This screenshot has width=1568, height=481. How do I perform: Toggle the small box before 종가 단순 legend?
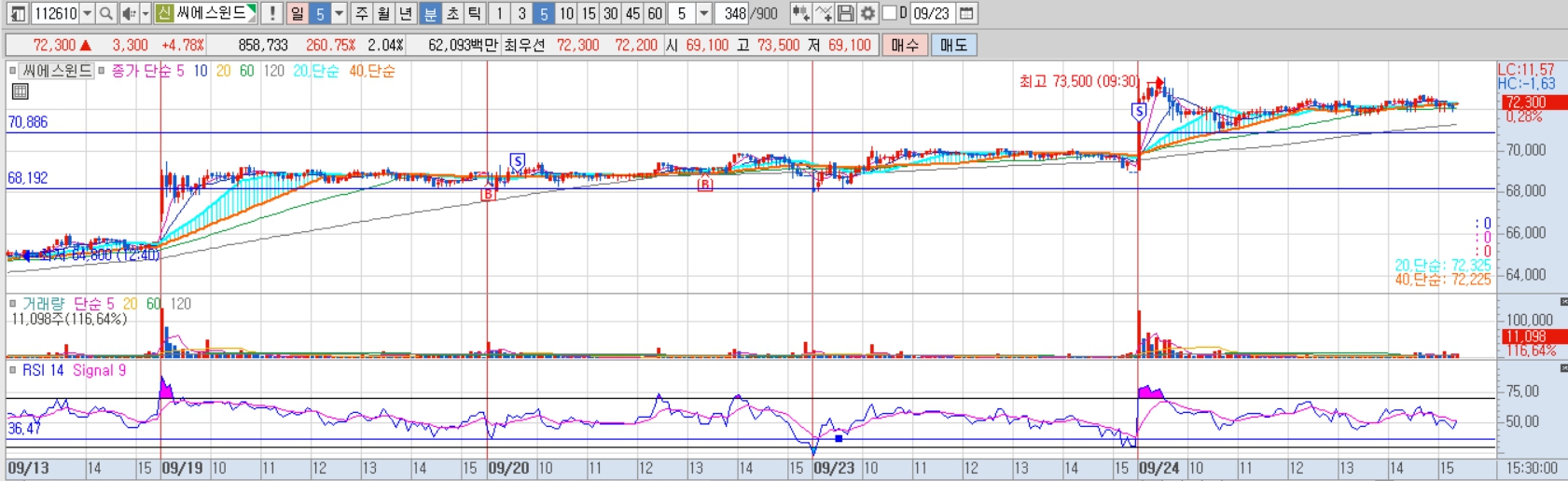tap(102, 70)
